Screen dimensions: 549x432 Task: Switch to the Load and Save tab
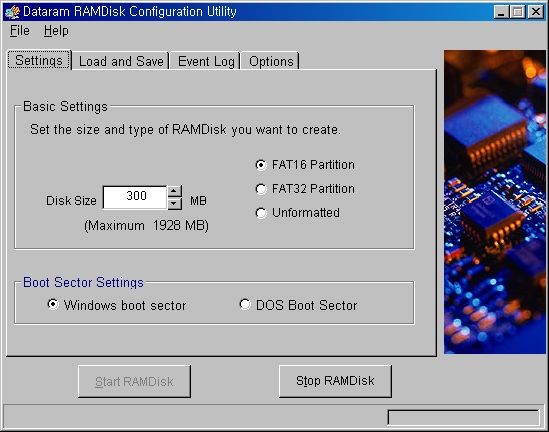(121, 61)
